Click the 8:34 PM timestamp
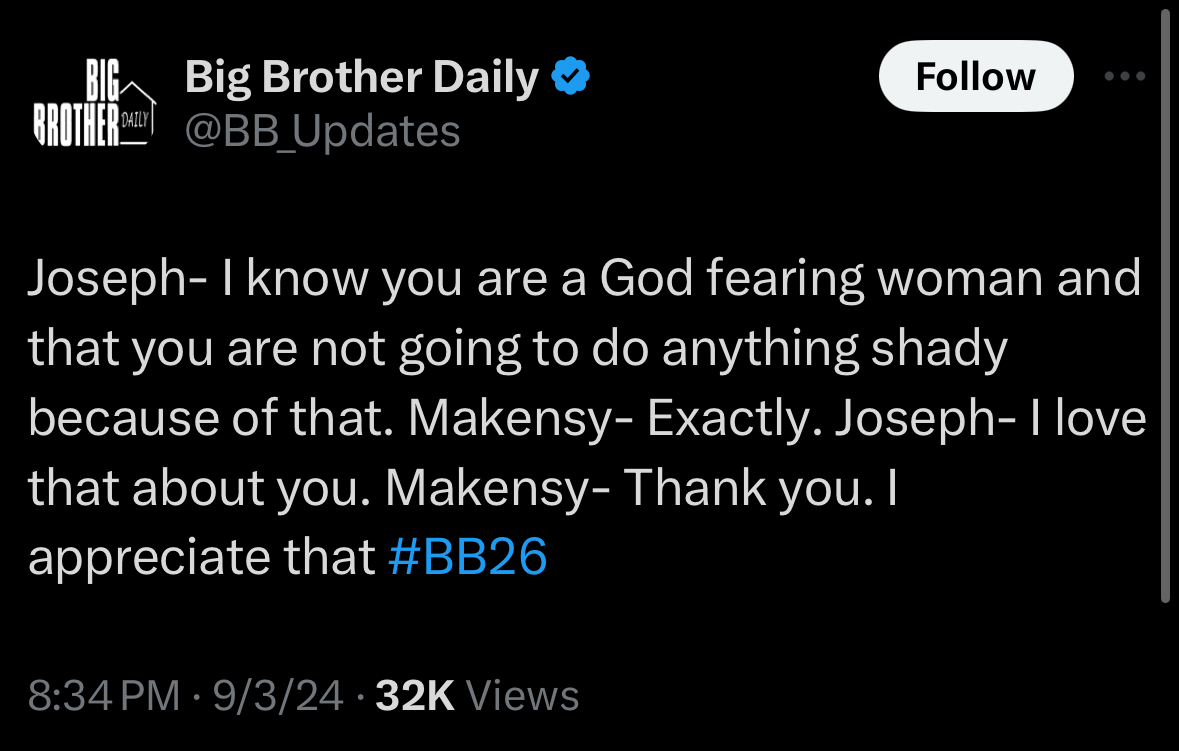The height and width of the screenshot is (751, 1179). click(x=105, y=695)
